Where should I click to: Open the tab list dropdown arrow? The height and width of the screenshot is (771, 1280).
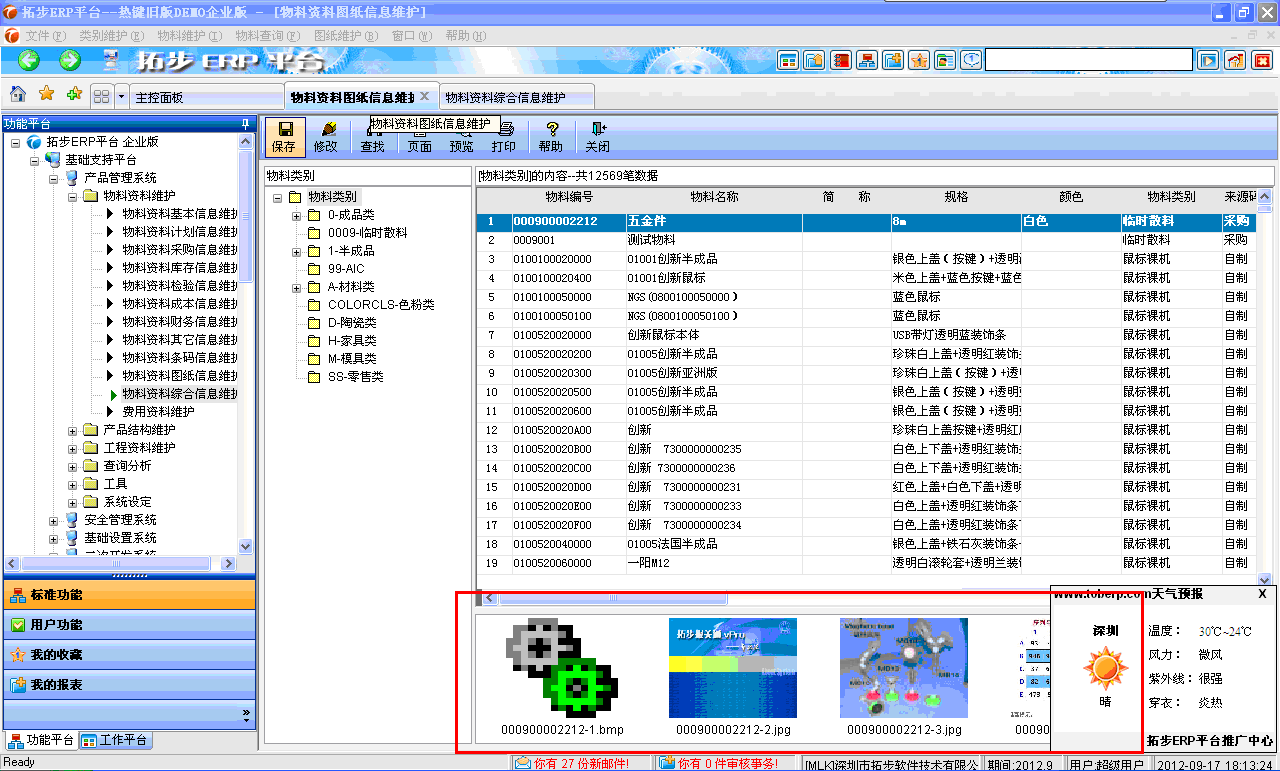point(122,97)
